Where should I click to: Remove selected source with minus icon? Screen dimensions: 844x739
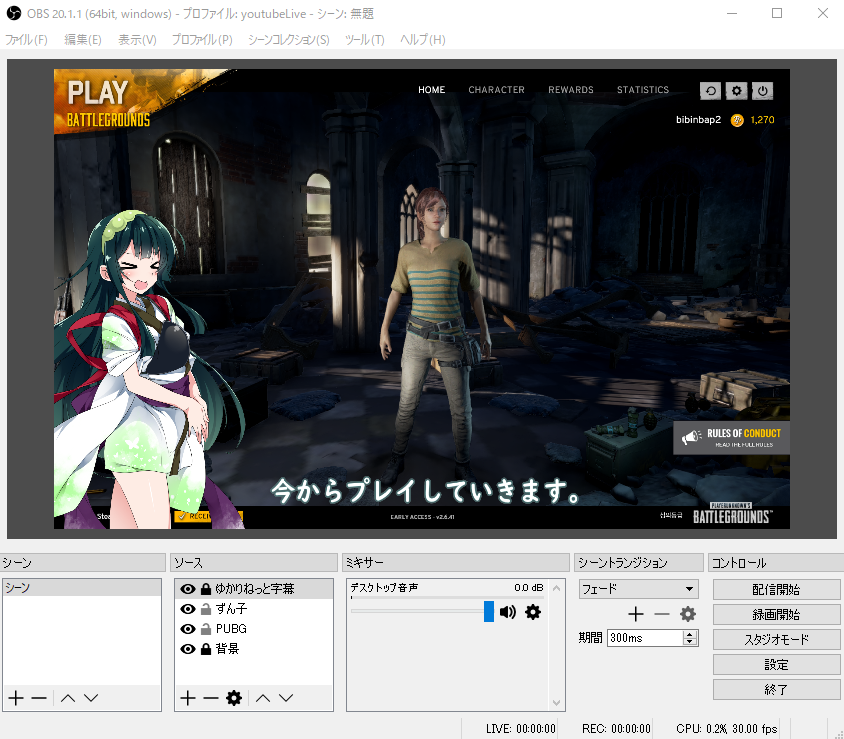210,698
